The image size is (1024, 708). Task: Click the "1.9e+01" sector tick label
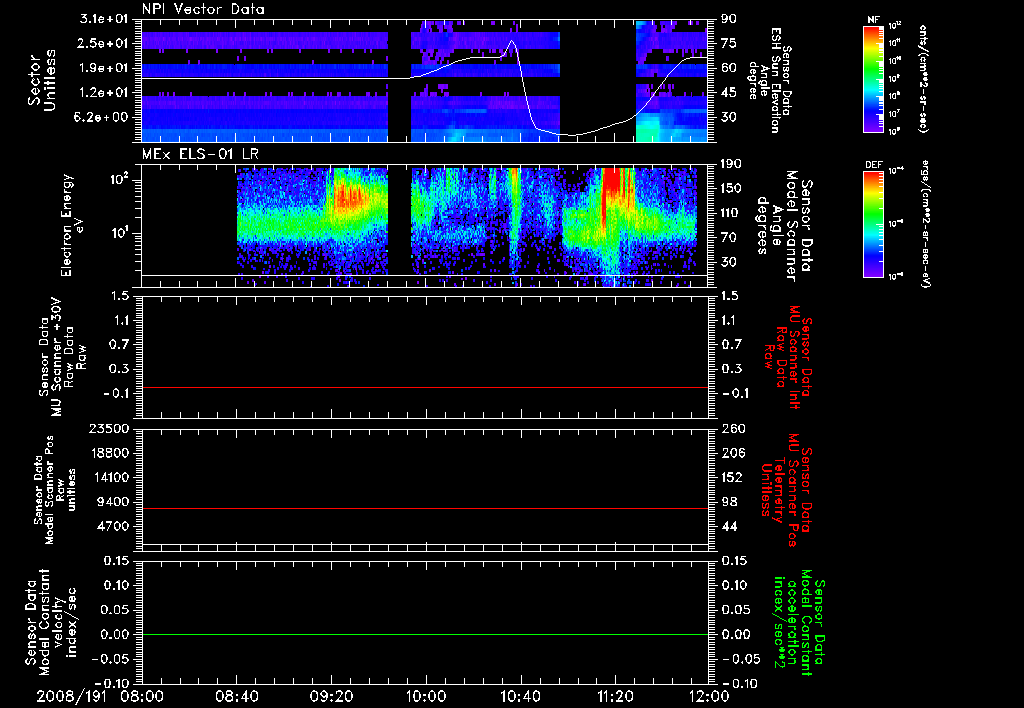pyautogui.click(x=104, y=68)
